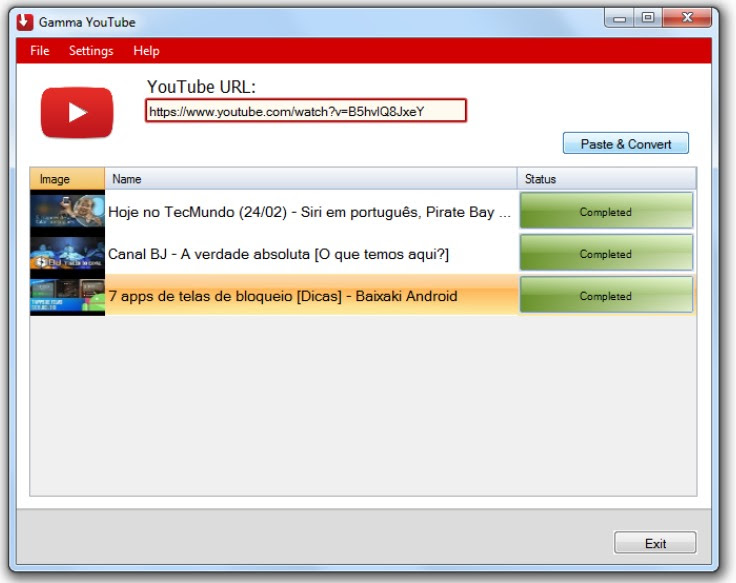The width and height of the screenshot is (736, 583).
Task: Click the Exit button
Action: [655, 543]
